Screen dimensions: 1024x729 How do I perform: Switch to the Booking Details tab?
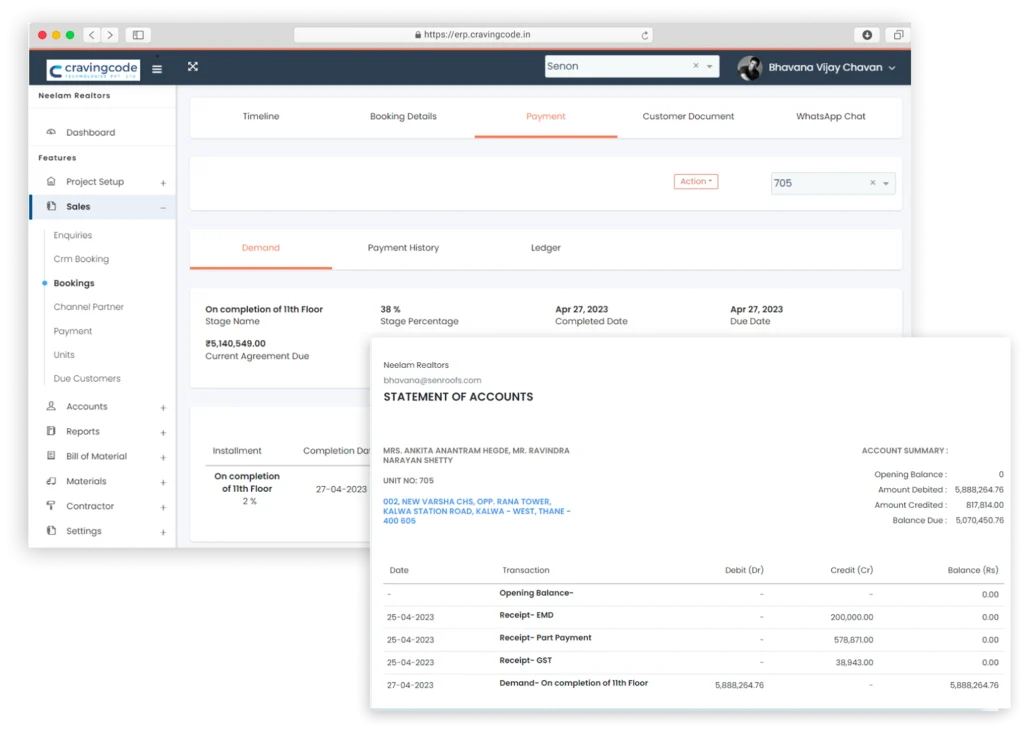tap(403, 117)
